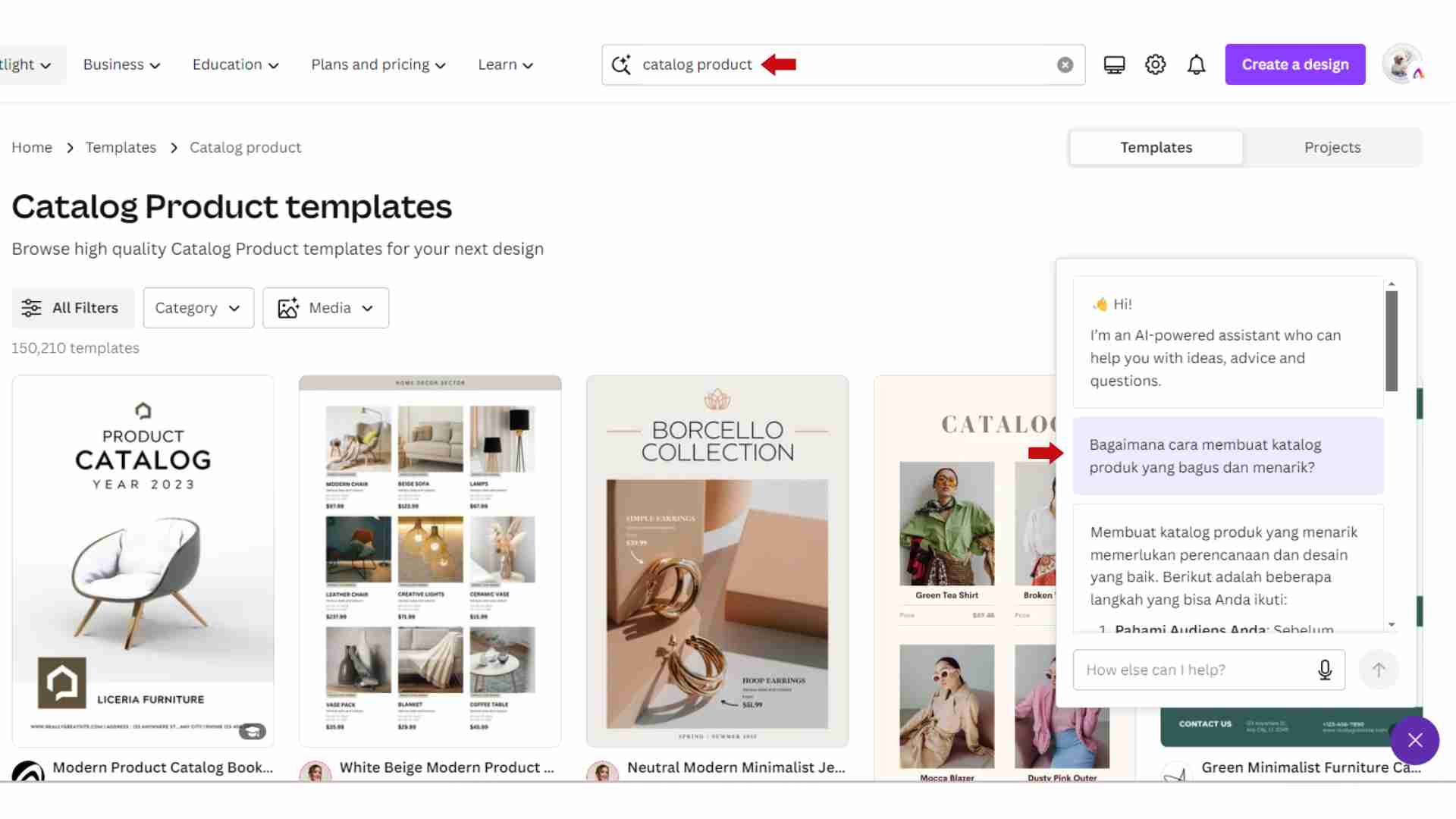This screenshot has height=819, width=1456.
Task: Open the All Filters toggle button
Action: [72, 307]
